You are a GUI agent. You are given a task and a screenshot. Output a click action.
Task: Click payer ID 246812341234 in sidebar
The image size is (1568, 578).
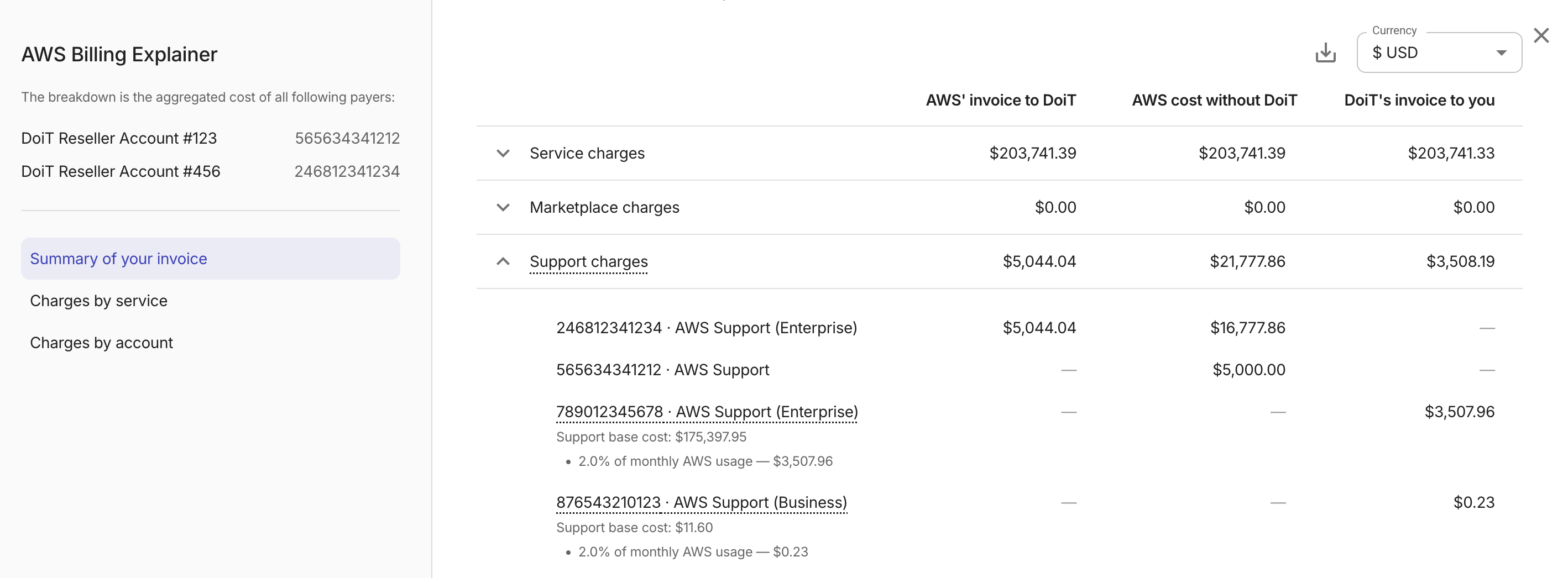(x=347, y=171)
